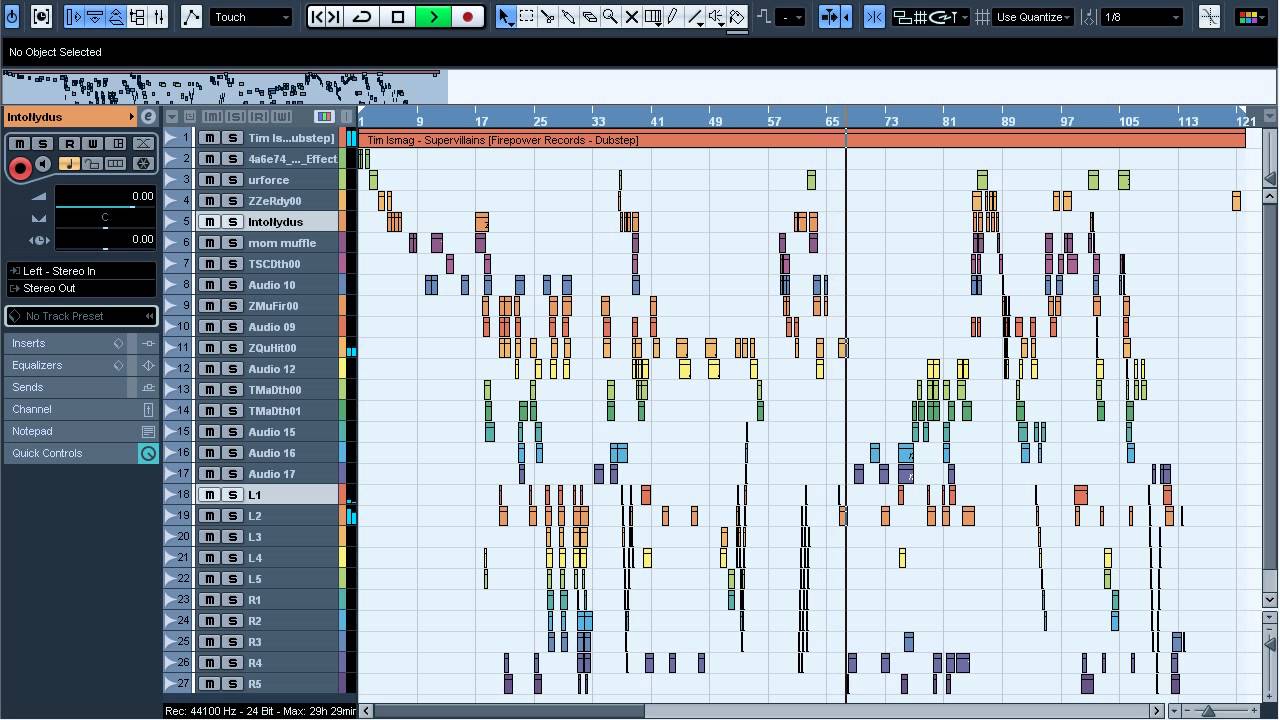Image resolution: width=1280 pixels, height=720 pixels.
Task: Open the Stereo Out output routing
Action: pyautogui.click(x=82, y=288)
